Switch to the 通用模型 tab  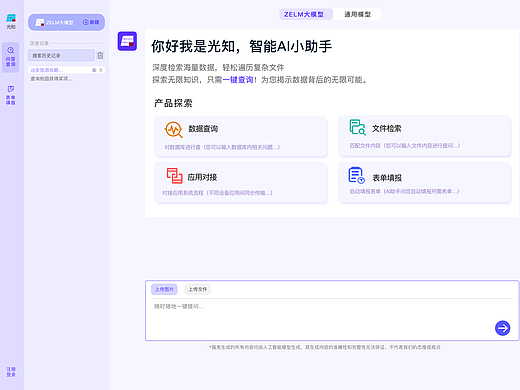[x=357, y=14]
